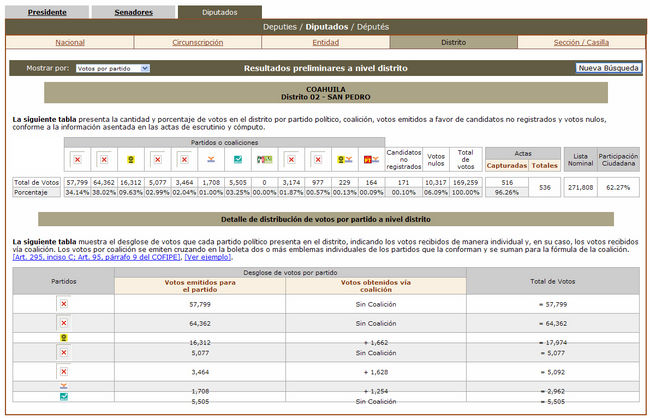Select the Nacional results level tab
Image resolution: width=650 pixels, height=418 pixels.
pos(70,43)
